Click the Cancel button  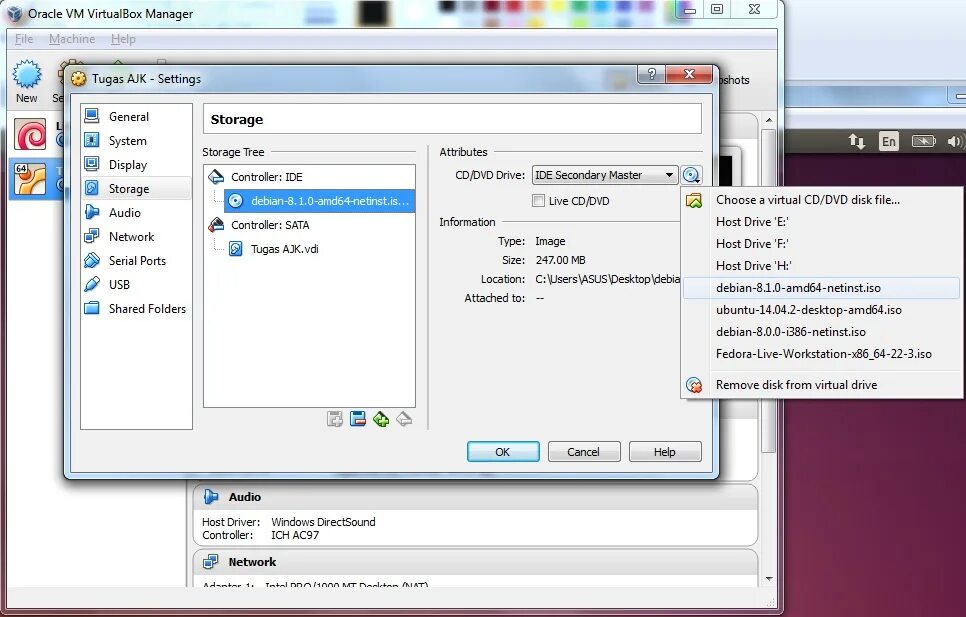point(583,451)
